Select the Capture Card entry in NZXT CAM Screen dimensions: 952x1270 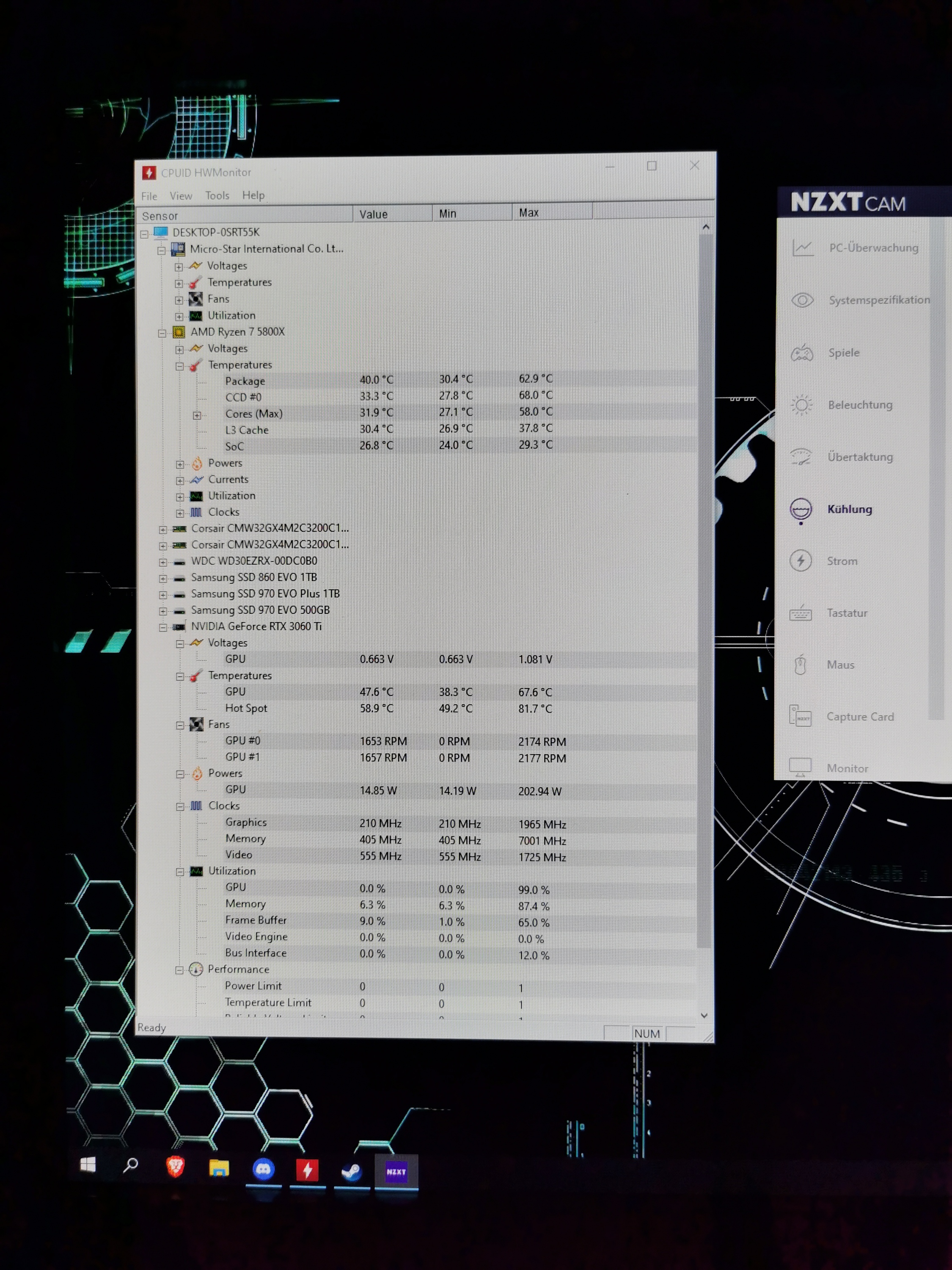(860, 717)
